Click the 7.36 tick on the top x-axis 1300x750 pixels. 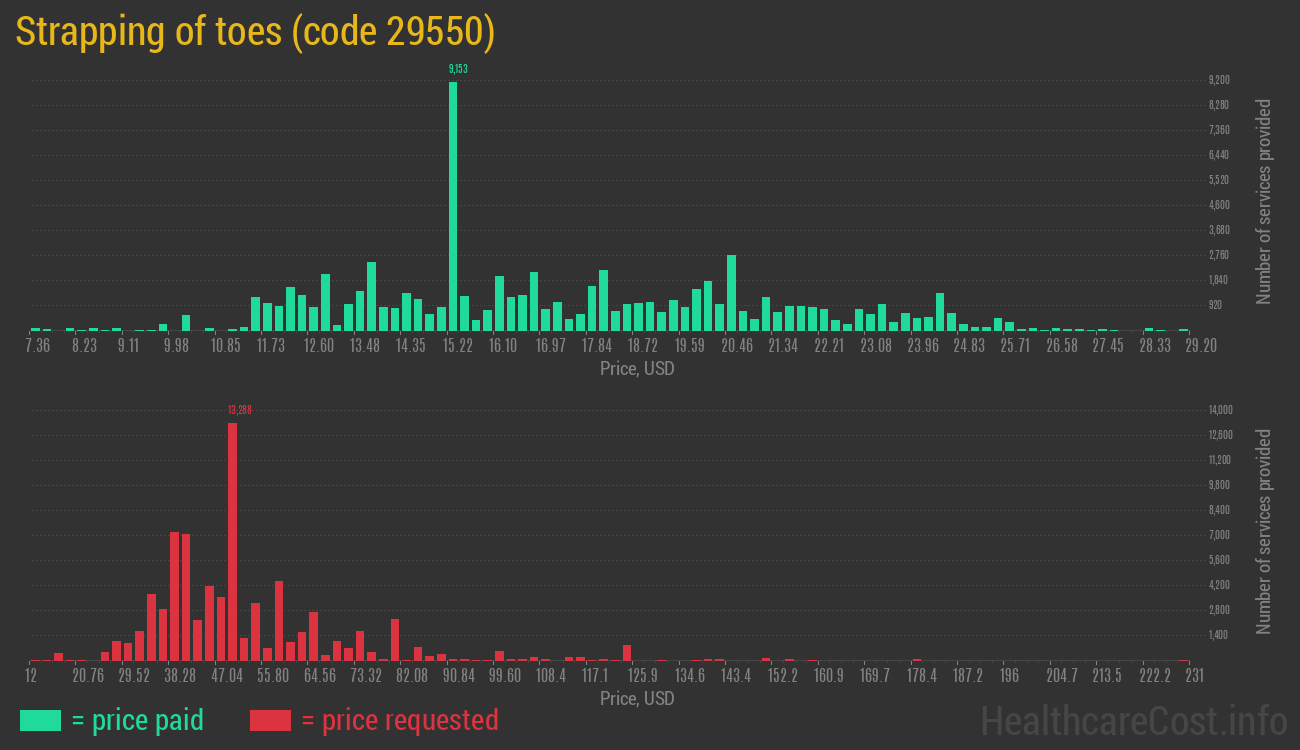[37, 346]
